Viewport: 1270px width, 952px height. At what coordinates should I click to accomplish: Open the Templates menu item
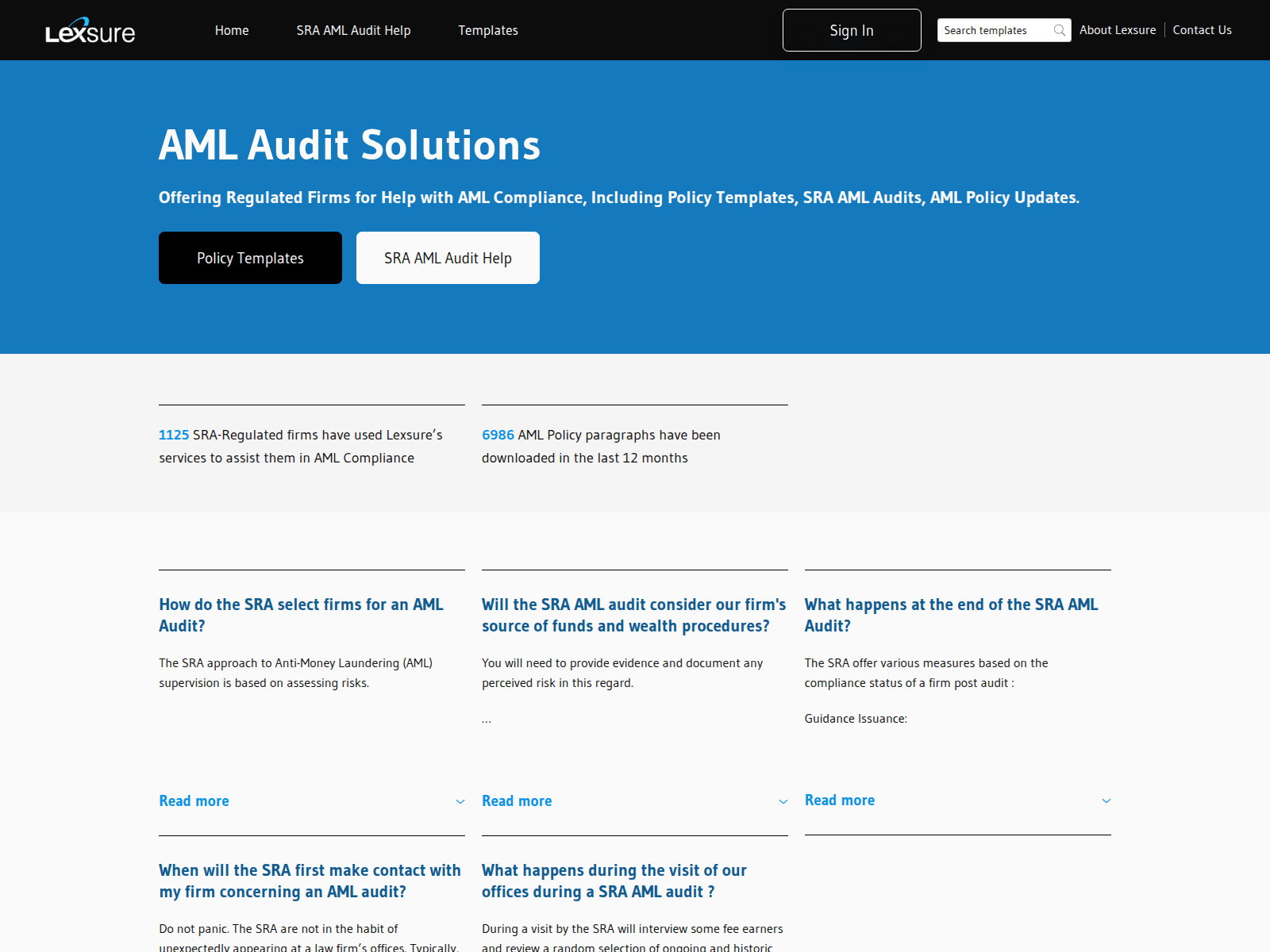pos(488,30)
